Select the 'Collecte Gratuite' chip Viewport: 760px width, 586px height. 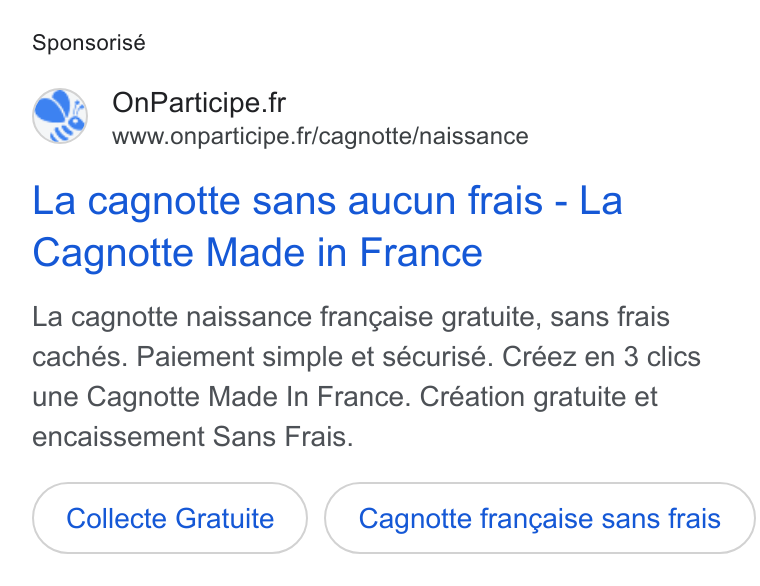point(170,518)
